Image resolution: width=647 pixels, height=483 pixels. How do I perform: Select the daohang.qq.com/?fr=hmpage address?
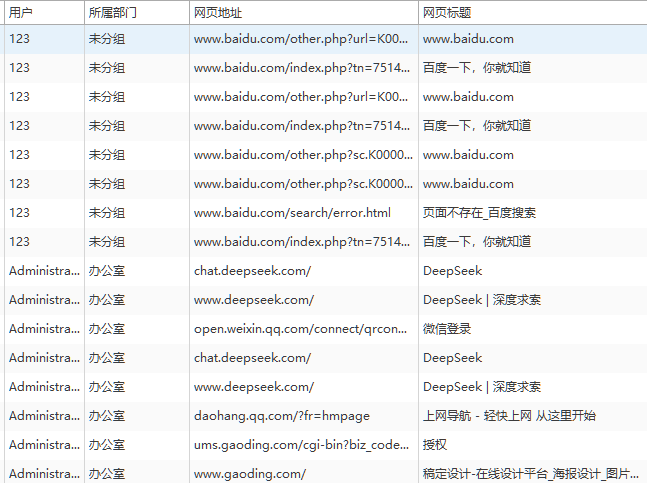pos(282,416)
